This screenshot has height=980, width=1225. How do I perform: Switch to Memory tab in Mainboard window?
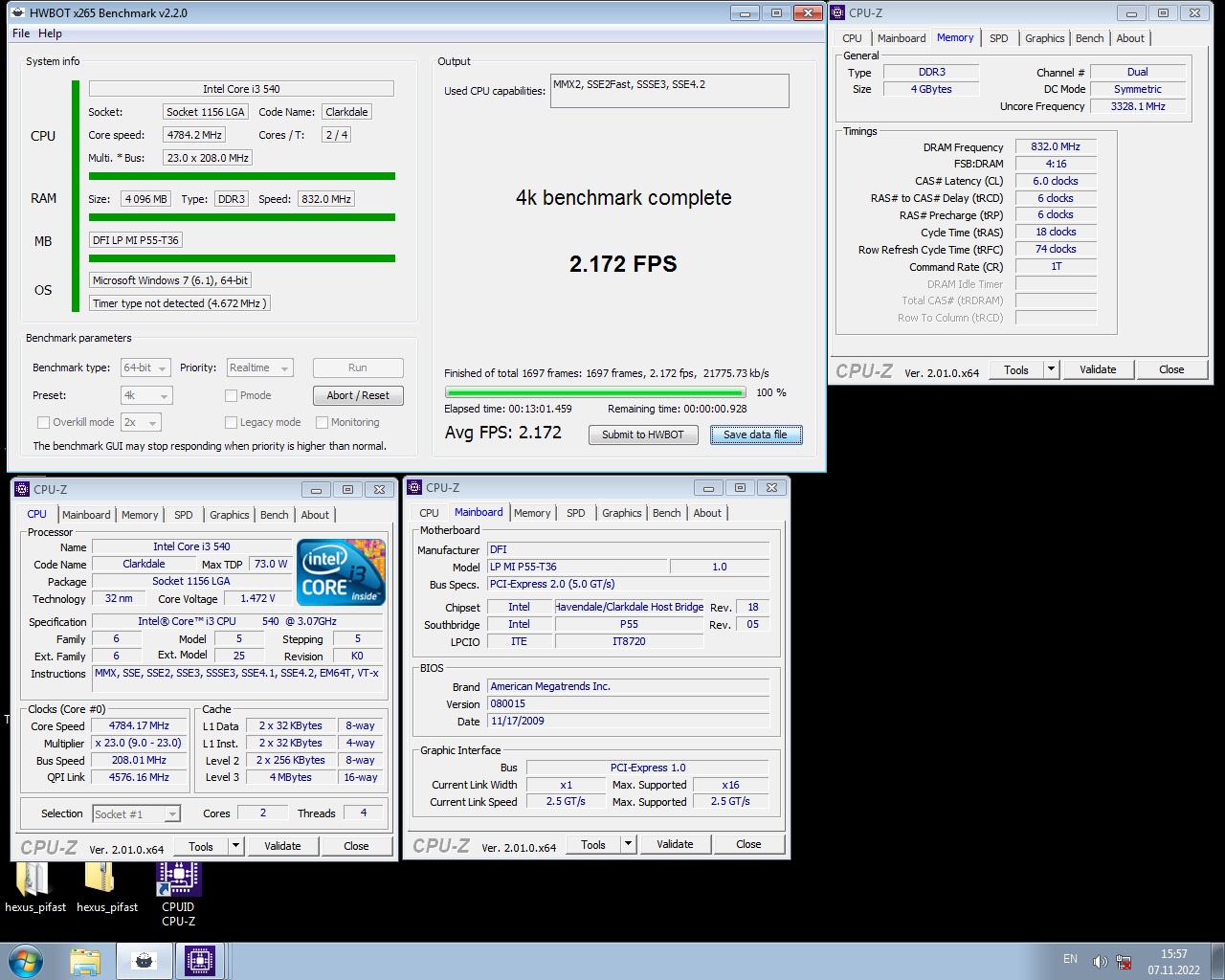tap(532, 513)
